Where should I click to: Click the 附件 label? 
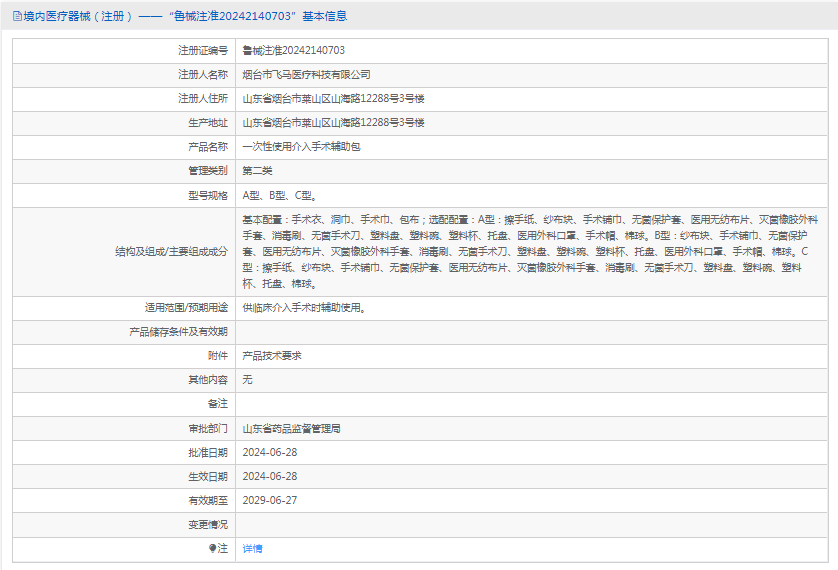[x=218, y=355]
